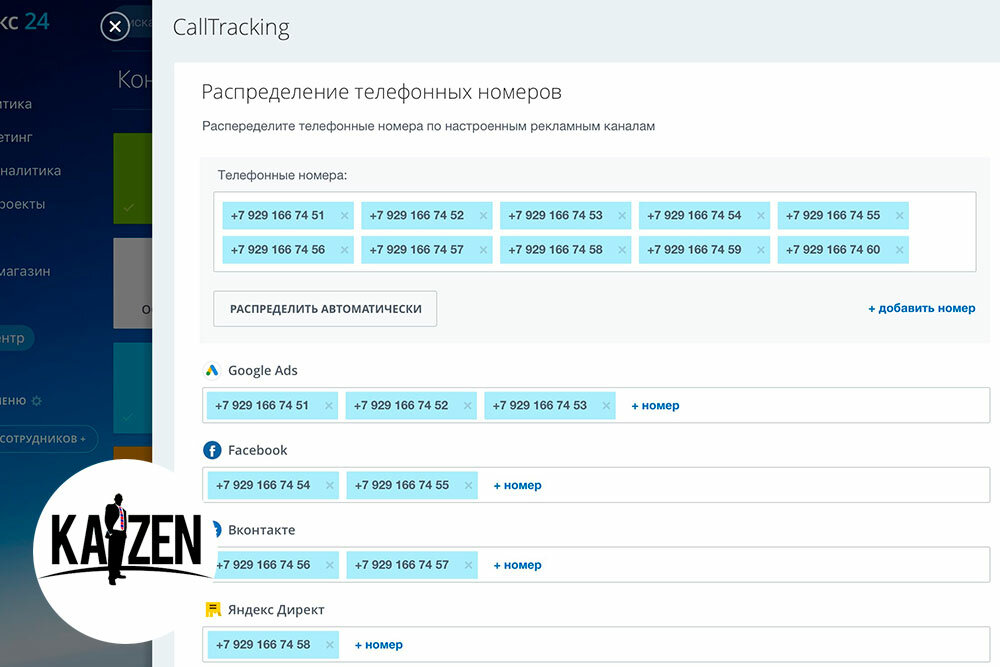Delete number ending 74 59 in top pool
The width and height of the screenshot is (1000, 667).
(761, 250)
